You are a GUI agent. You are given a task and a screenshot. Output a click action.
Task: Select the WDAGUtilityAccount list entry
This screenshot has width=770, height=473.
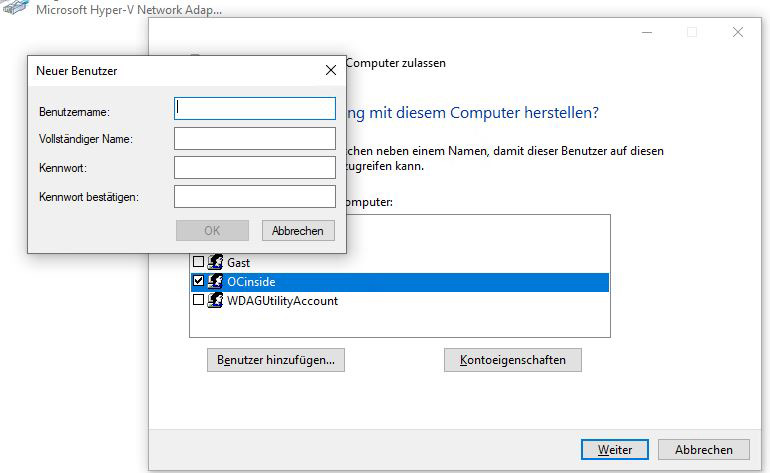click(x=282, y=301)
